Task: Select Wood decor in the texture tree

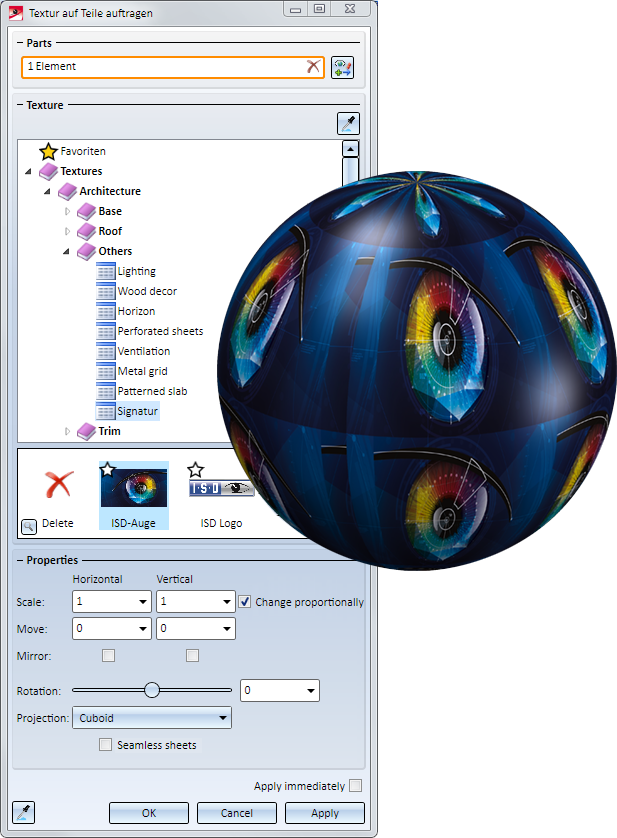Action: pos(147,291)
